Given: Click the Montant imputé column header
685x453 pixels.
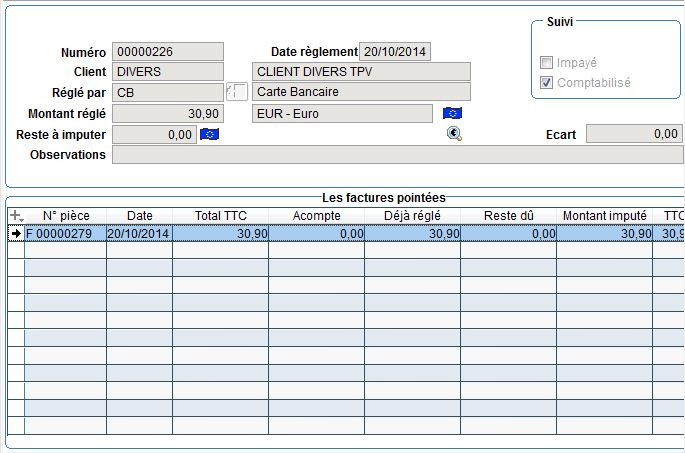Looking at the screenshot, I should 604,216.
